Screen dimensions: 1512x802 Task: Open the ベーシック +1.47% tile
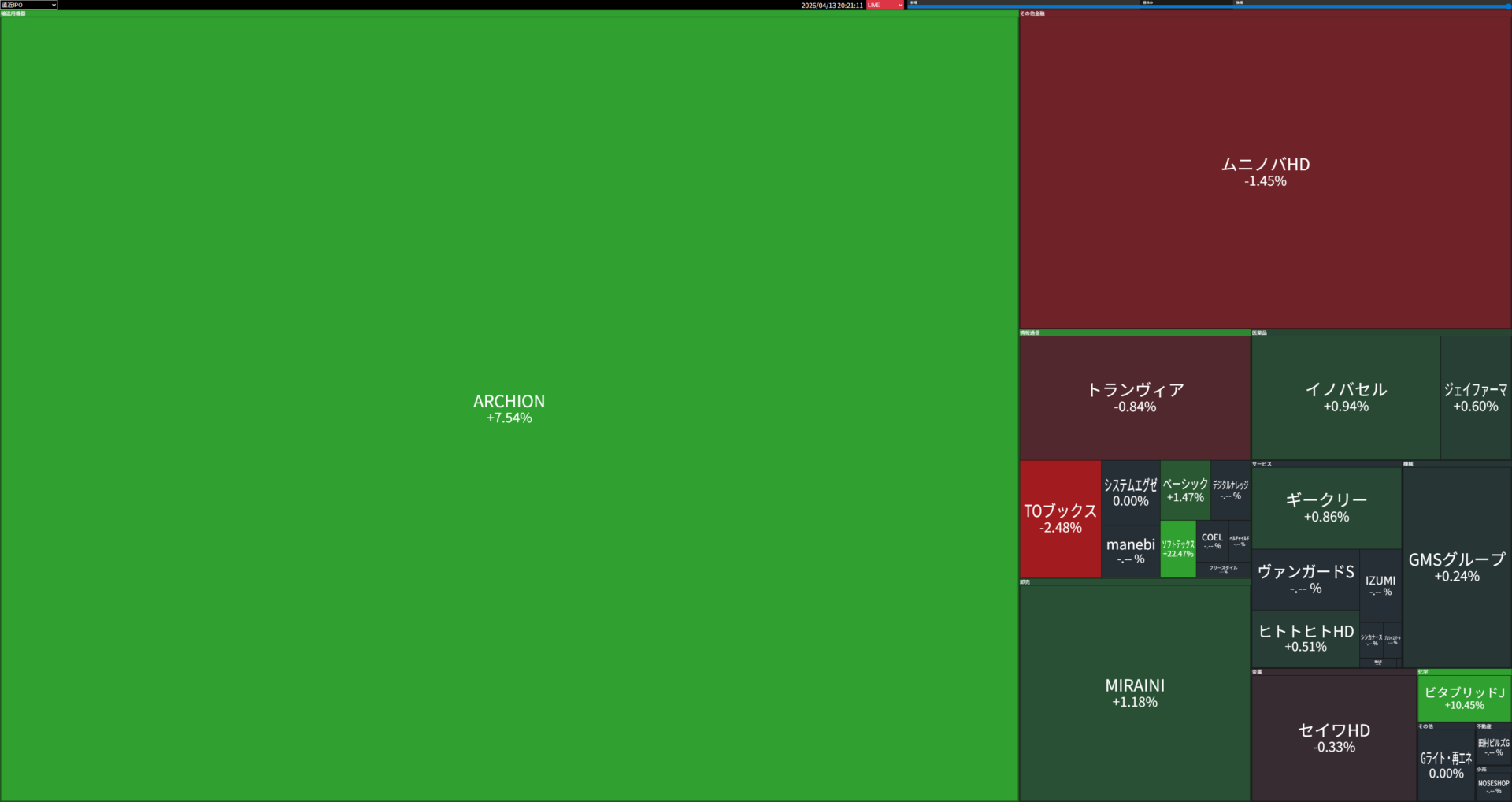pos(1185,490)
